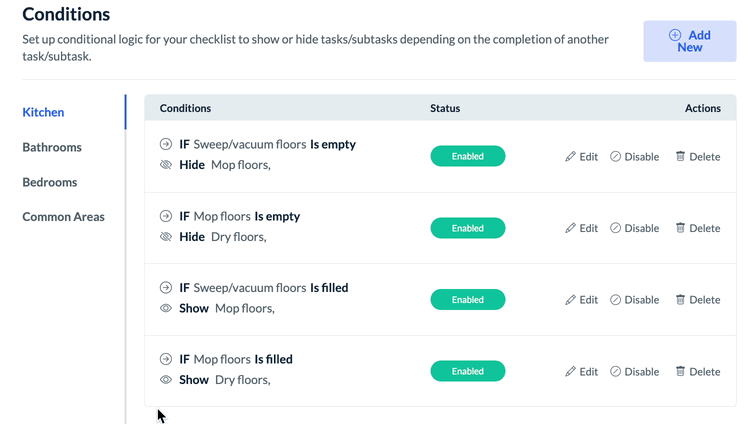Disable the Mop floors Is empty condition
The image size is (750, 424).
click(x=634, y=228)
